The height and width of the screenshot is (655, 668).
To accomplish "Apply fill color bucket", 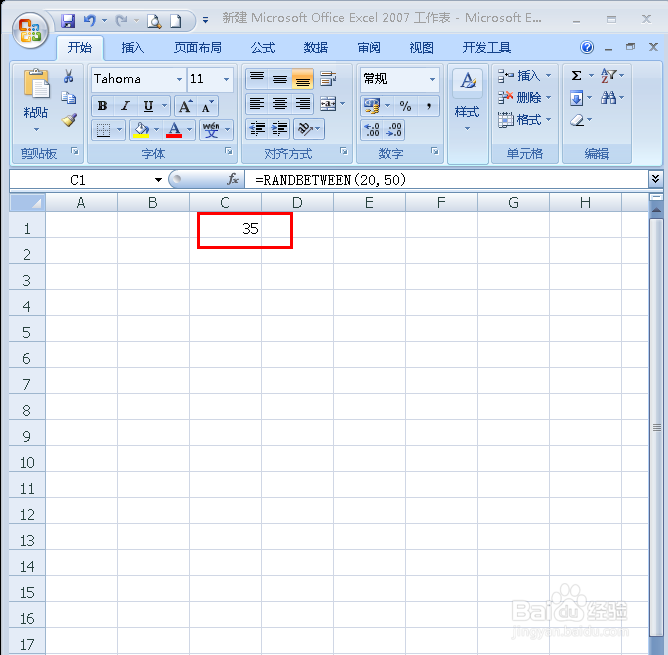I will pyautogui.click(x=141, y=130).
